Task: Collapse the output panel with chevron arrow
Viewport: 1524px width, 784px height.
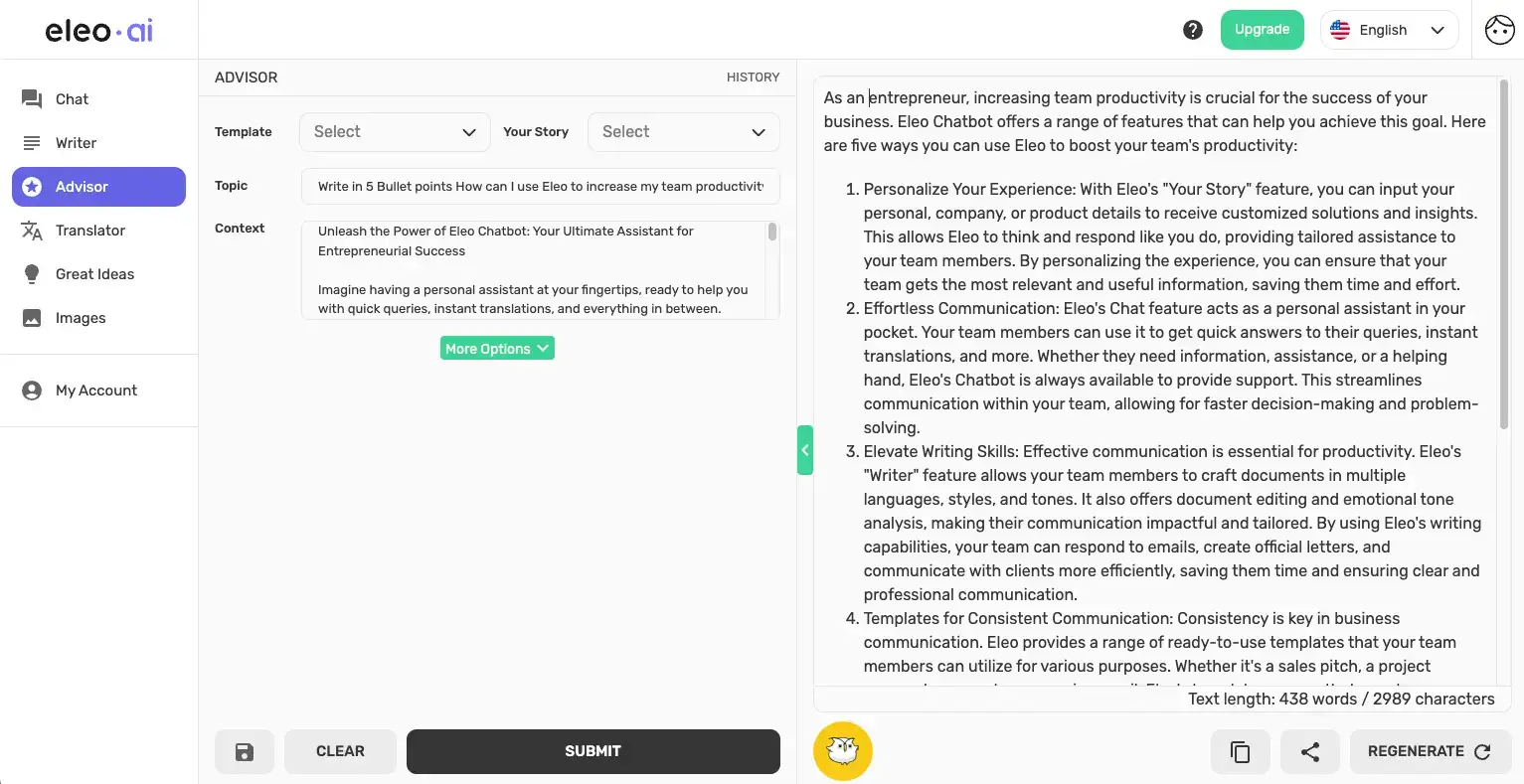Action: click(x=805, y=449)
